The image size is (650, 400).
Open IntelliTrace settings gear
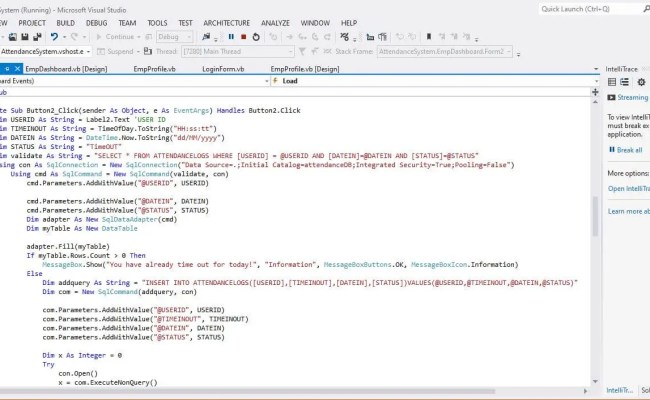pyautogui.click(x=641, y=82)
